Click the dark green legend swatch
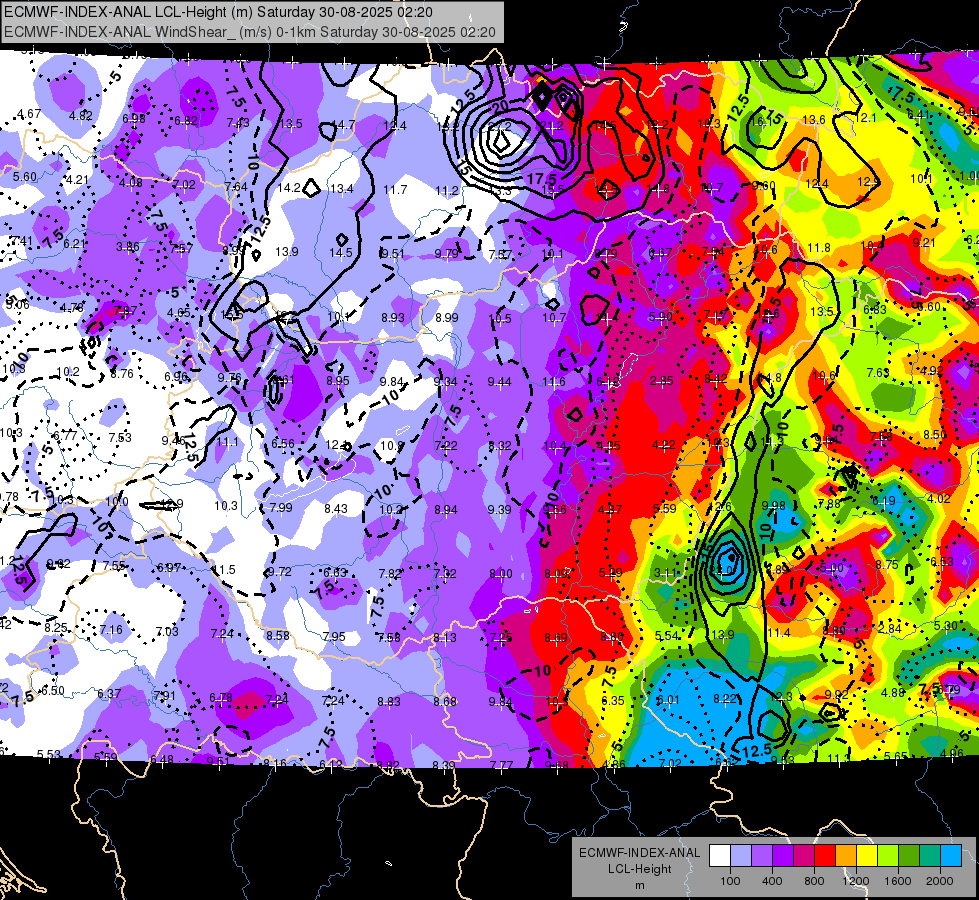This screenshot has height=900, width=979. 908,856
